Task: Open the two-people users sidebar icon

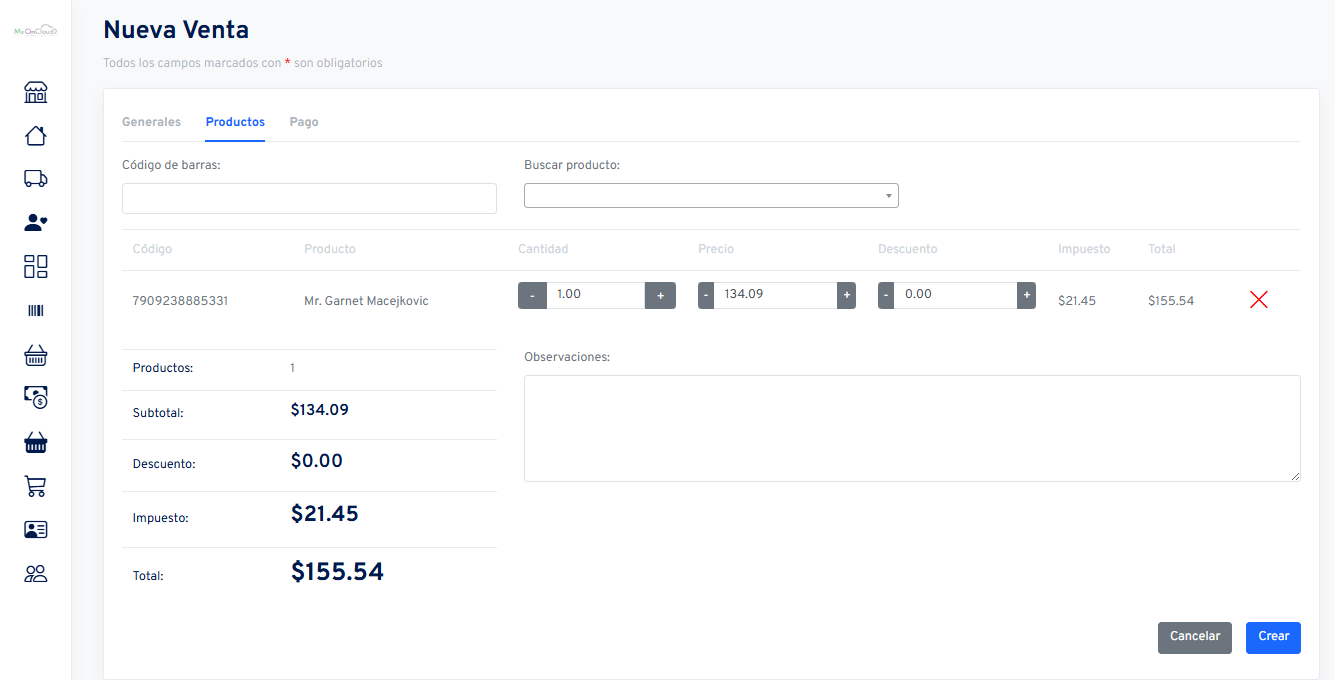Action: 36,574
